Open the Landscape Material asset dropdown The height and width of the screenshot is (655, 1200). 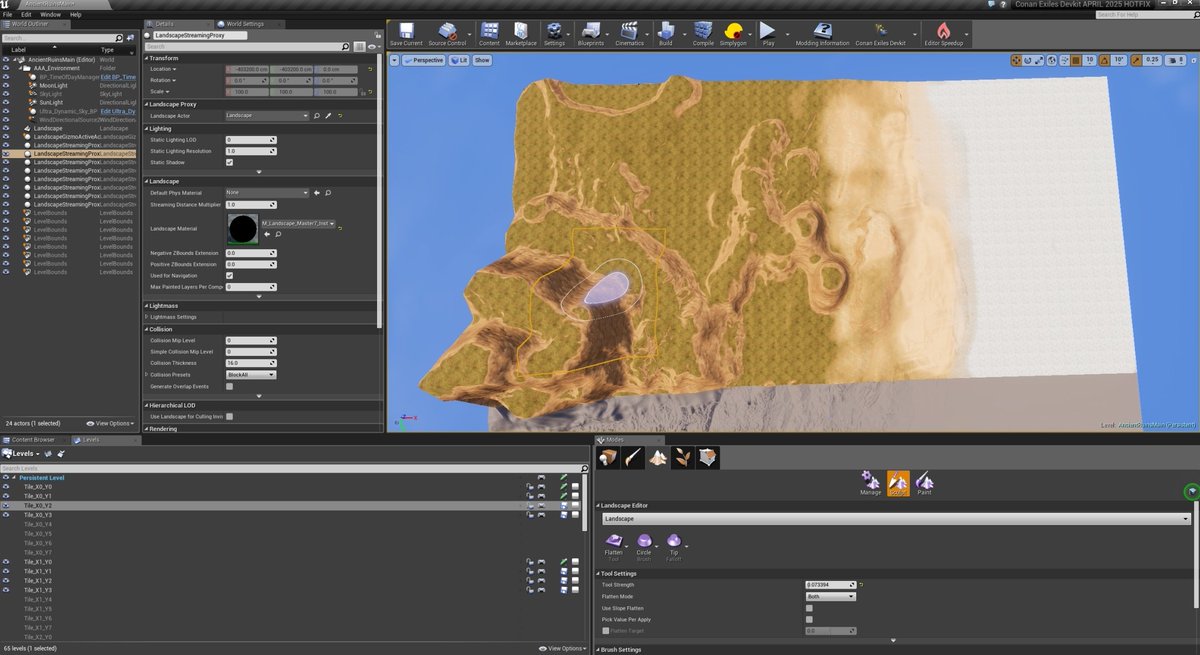click(298, 224)
